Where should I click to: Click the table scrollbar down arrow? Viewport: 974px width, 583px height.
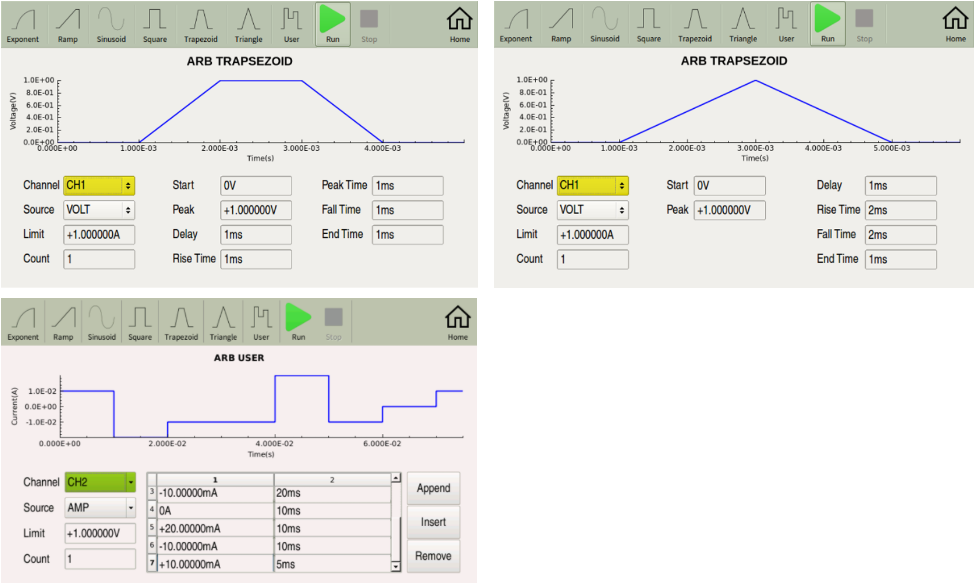click(396, 566)
